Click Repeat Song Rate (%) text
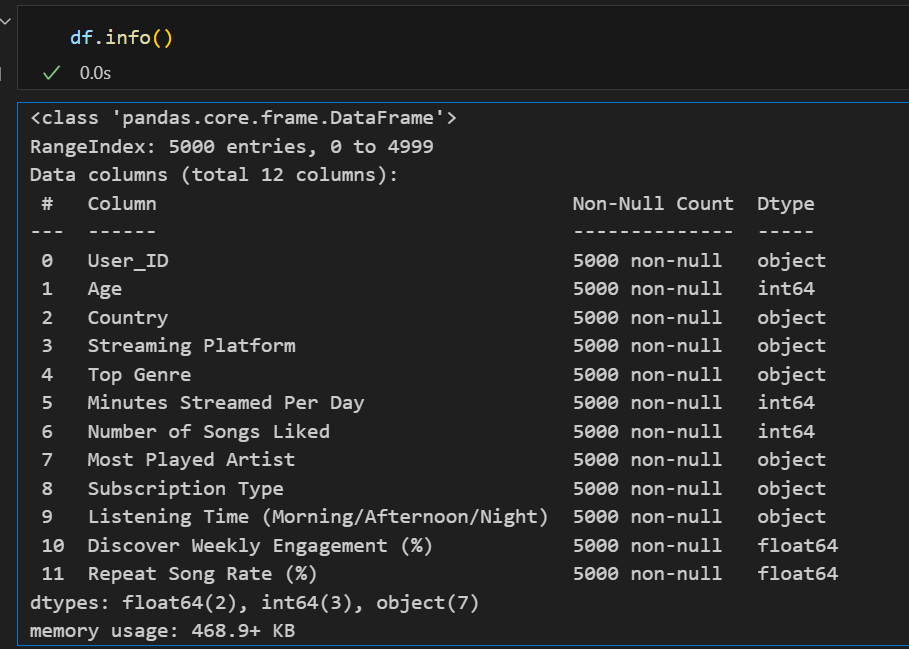 tap(203, 574)
